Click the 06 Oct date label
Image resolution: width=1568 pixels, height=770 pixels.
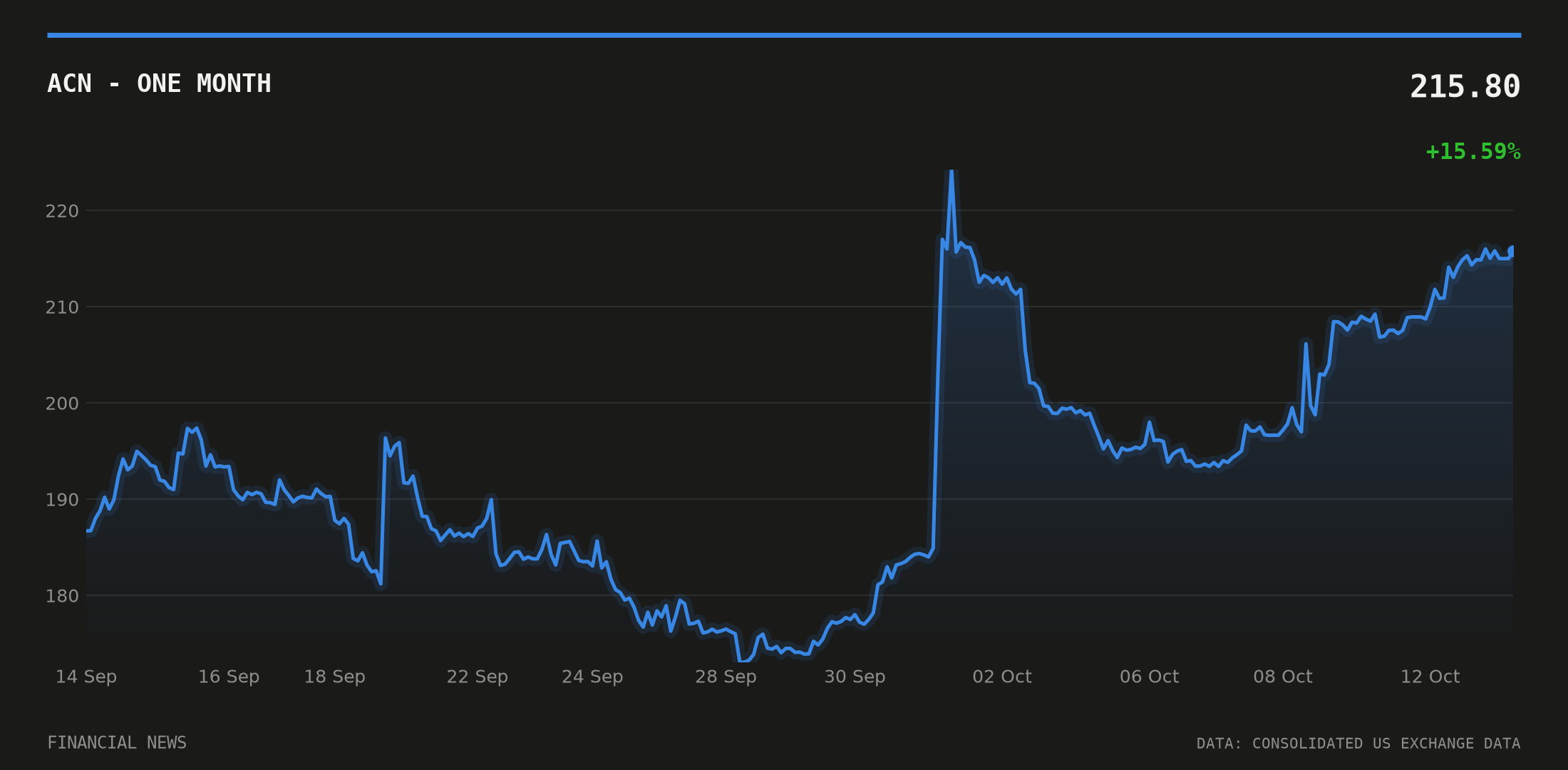click(x=1150, y=677)
